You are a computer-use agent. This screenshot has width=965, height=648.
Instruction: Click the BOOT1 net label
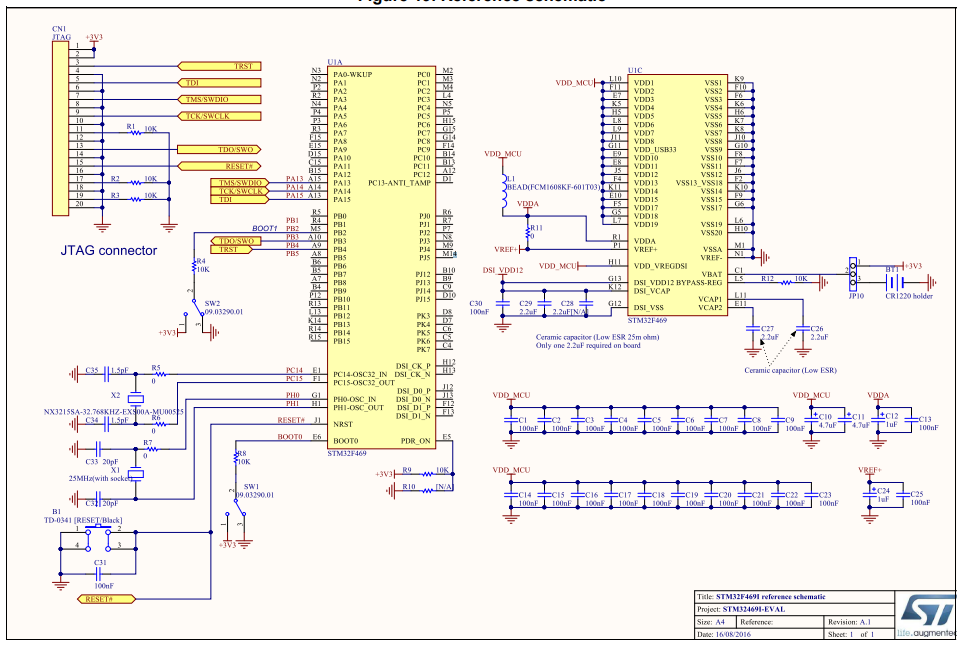(x=265, y=228)
